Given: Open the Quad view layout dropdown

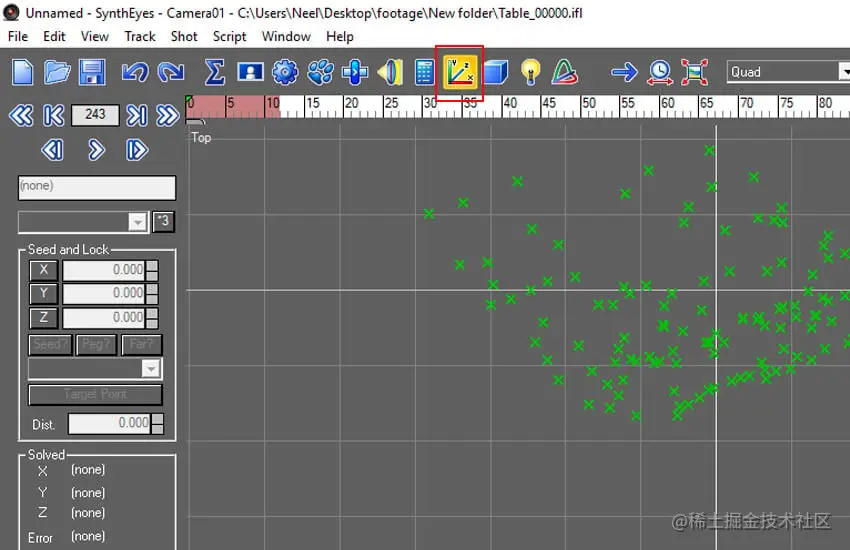Looking at the screenshot, I should click(x=789, y=72).
